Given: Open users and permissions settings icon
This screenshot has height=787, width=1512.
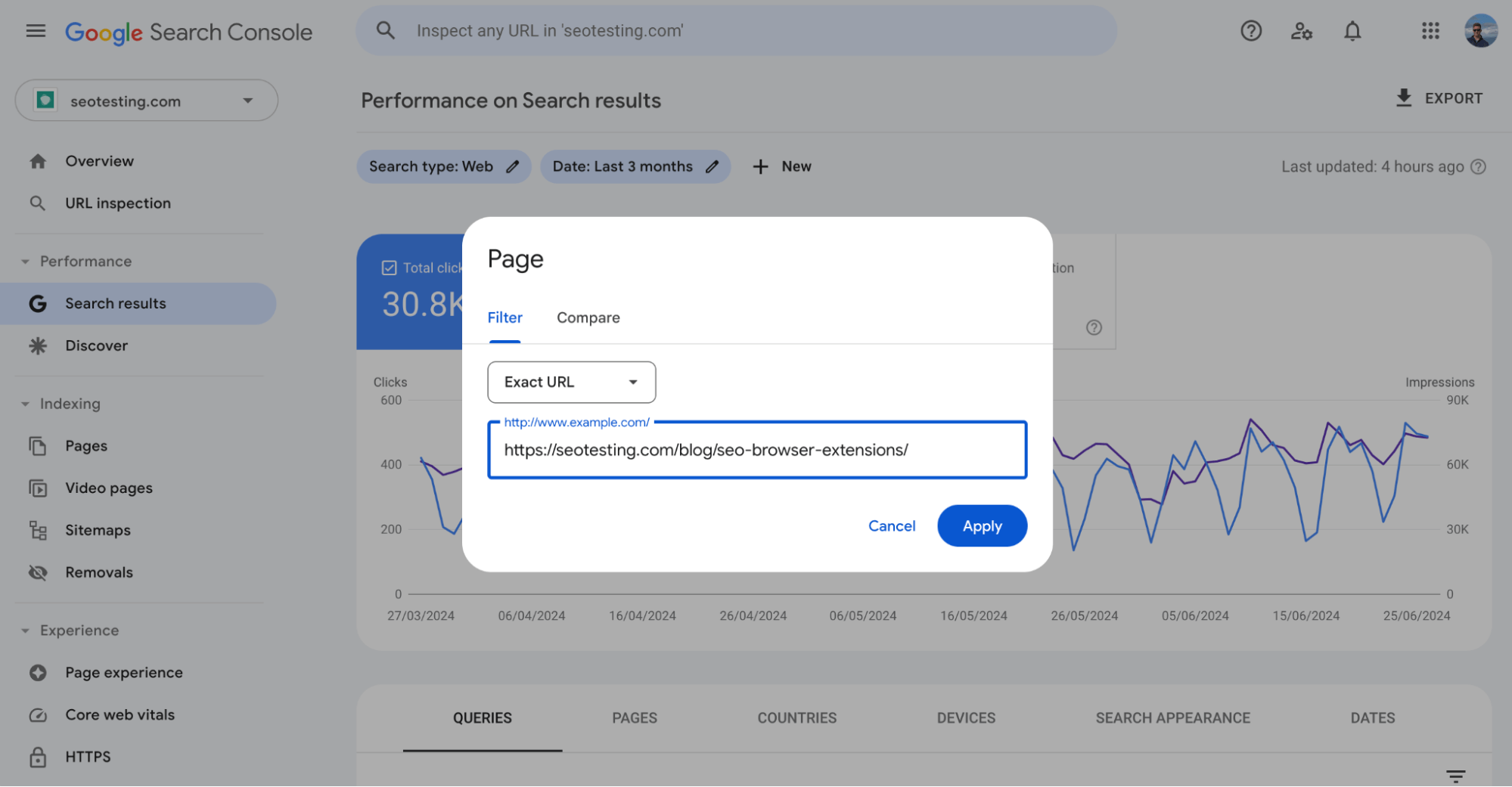Looking at the screenshot, I should 1302,31.
